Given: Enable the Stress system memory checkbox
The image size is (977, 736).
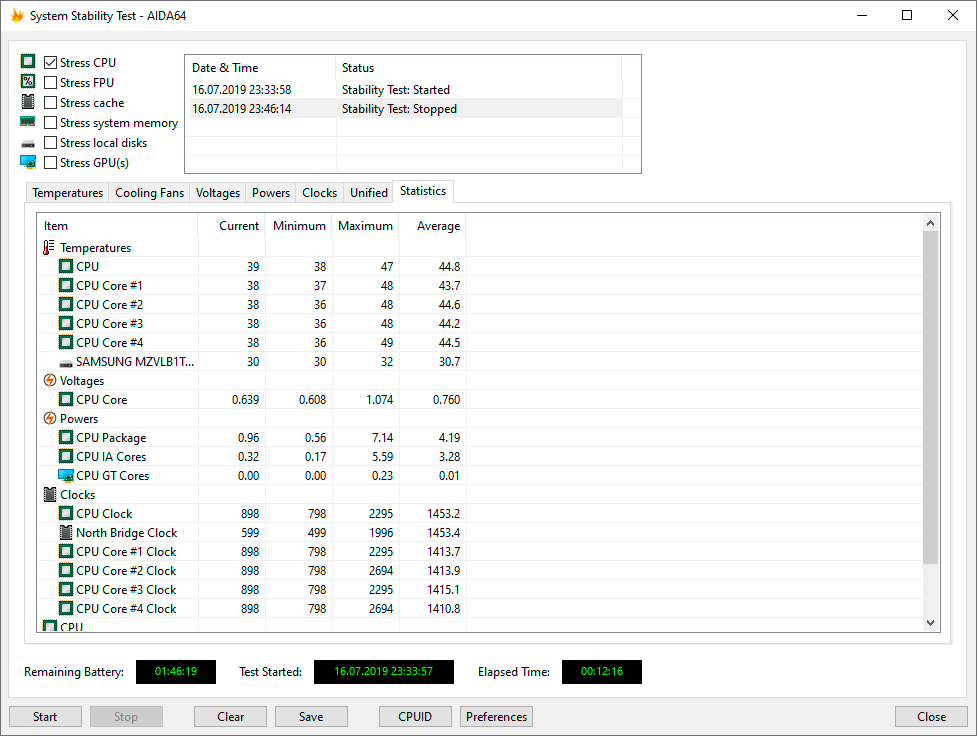Looking at the screenshot, I should (50, 123).
